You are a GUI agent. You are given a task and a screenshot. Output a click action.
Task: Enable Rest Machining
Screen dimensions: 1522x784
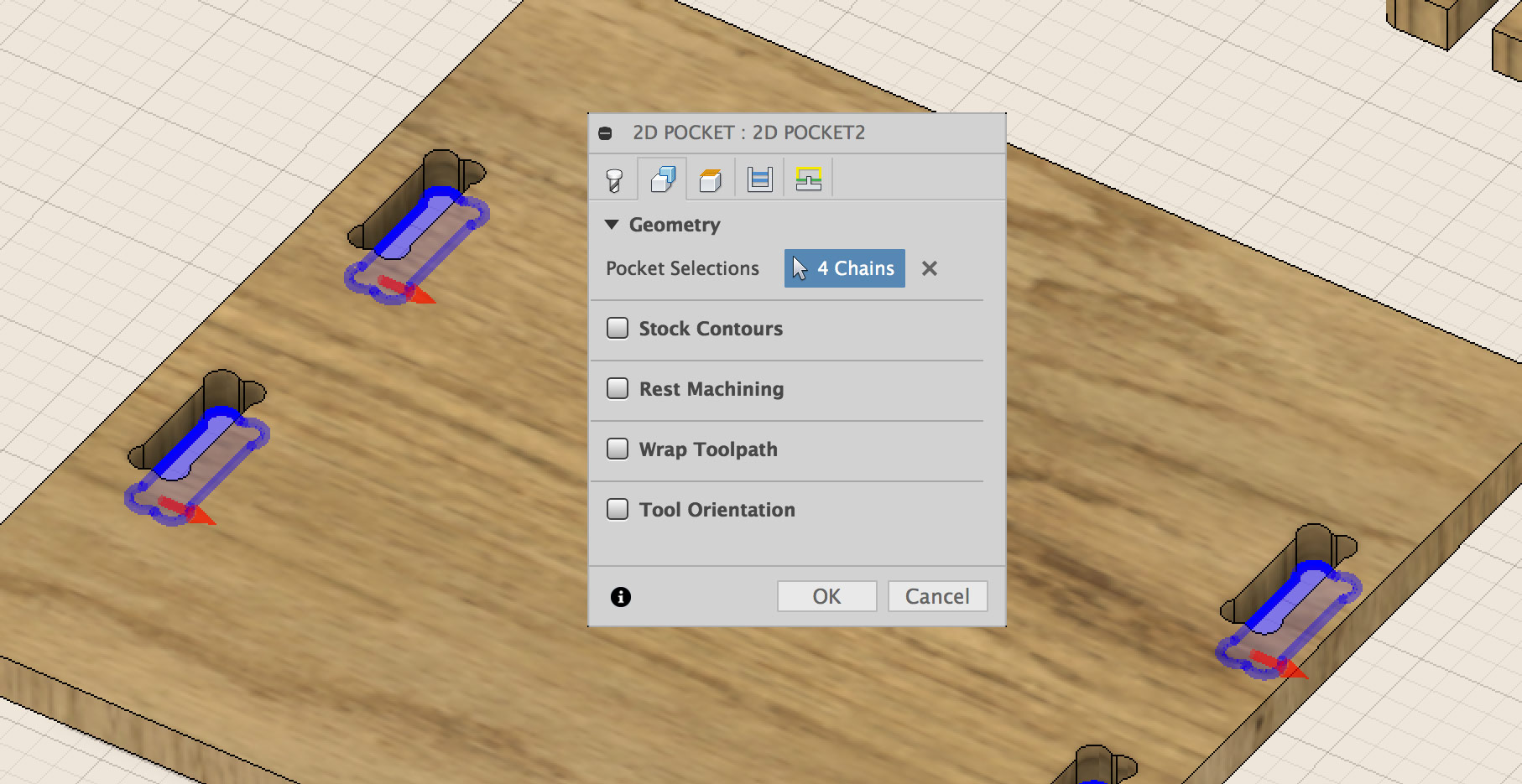(x=618, y=388)
